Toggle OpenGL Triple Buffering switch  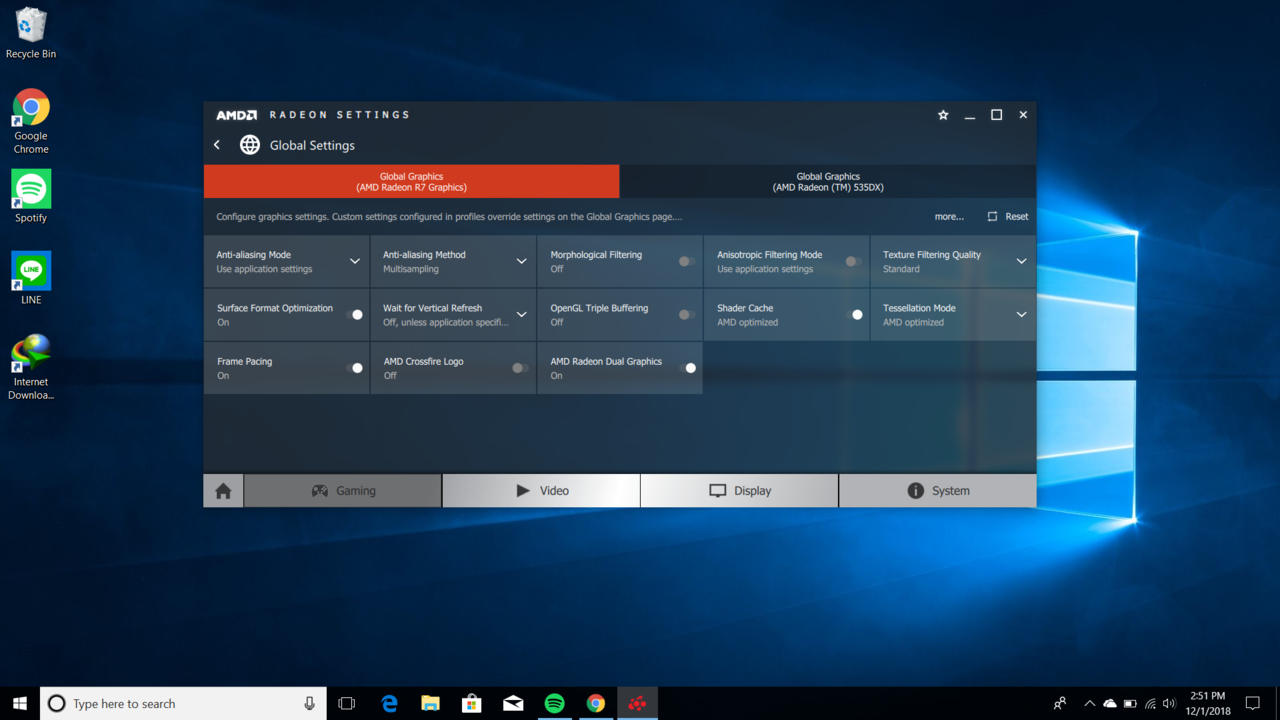click(686, 315)
